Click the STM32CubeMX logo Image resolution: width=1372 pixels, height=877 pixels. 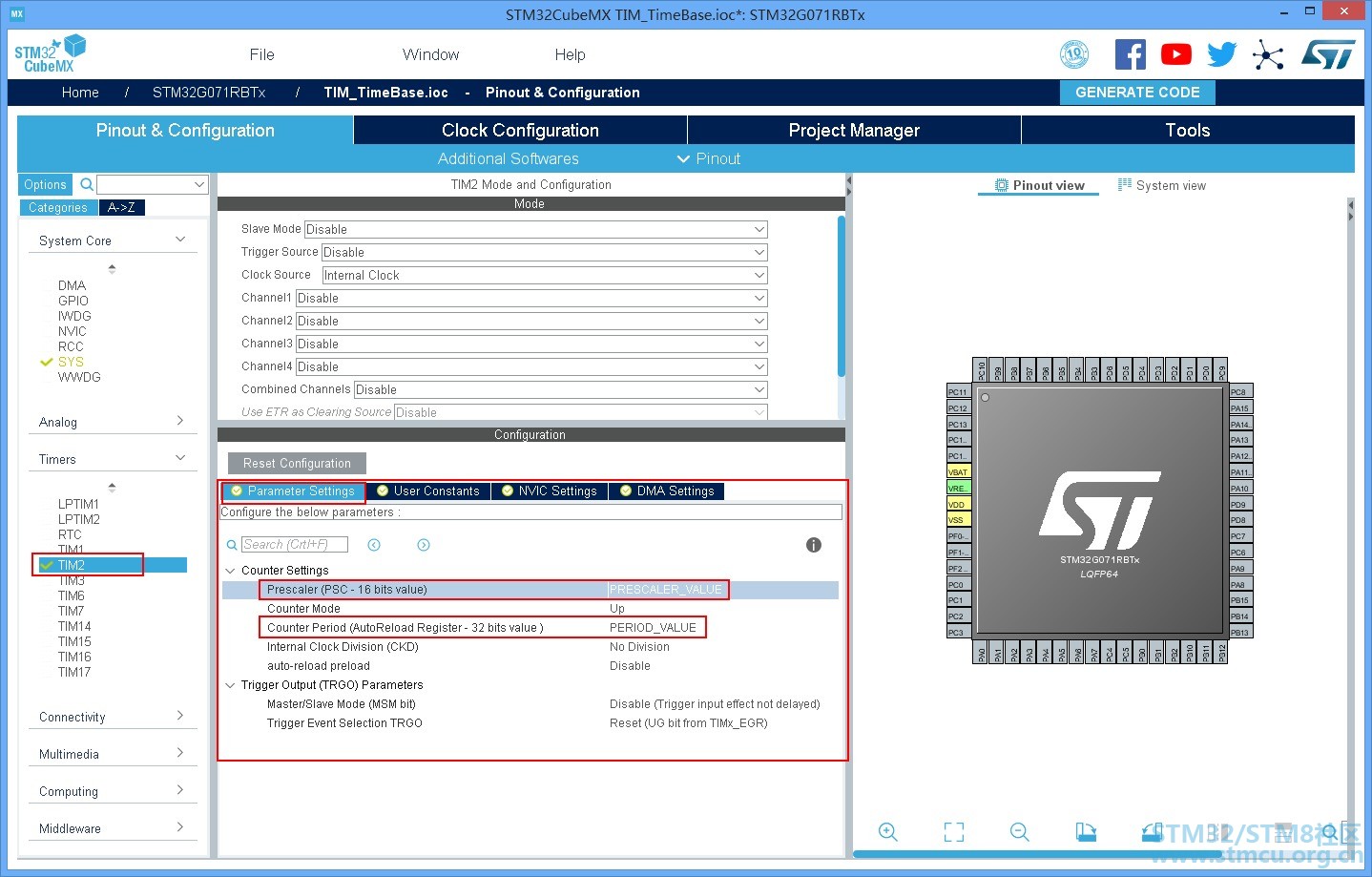50,53
